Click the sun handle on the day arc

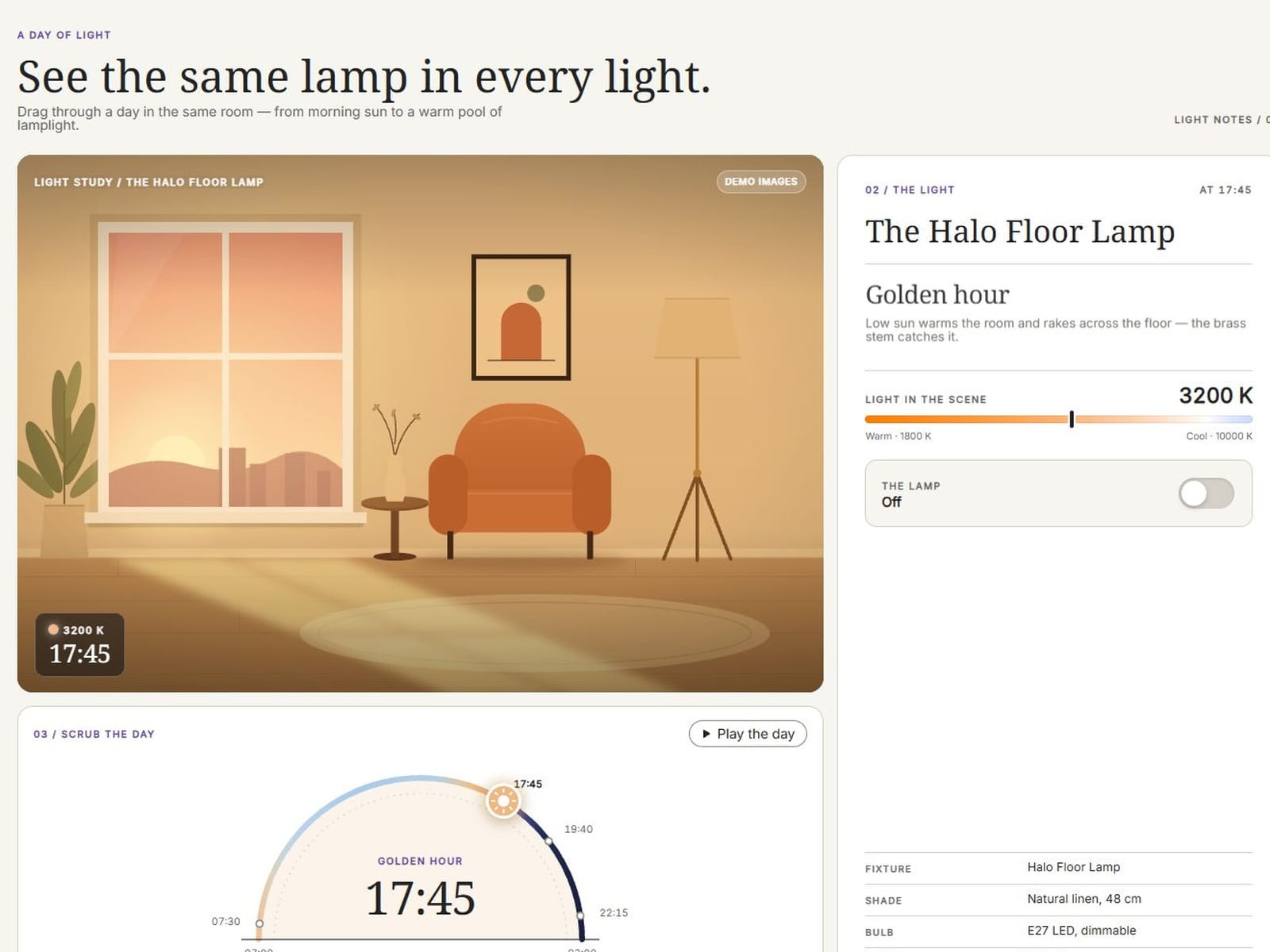(502, 800)
